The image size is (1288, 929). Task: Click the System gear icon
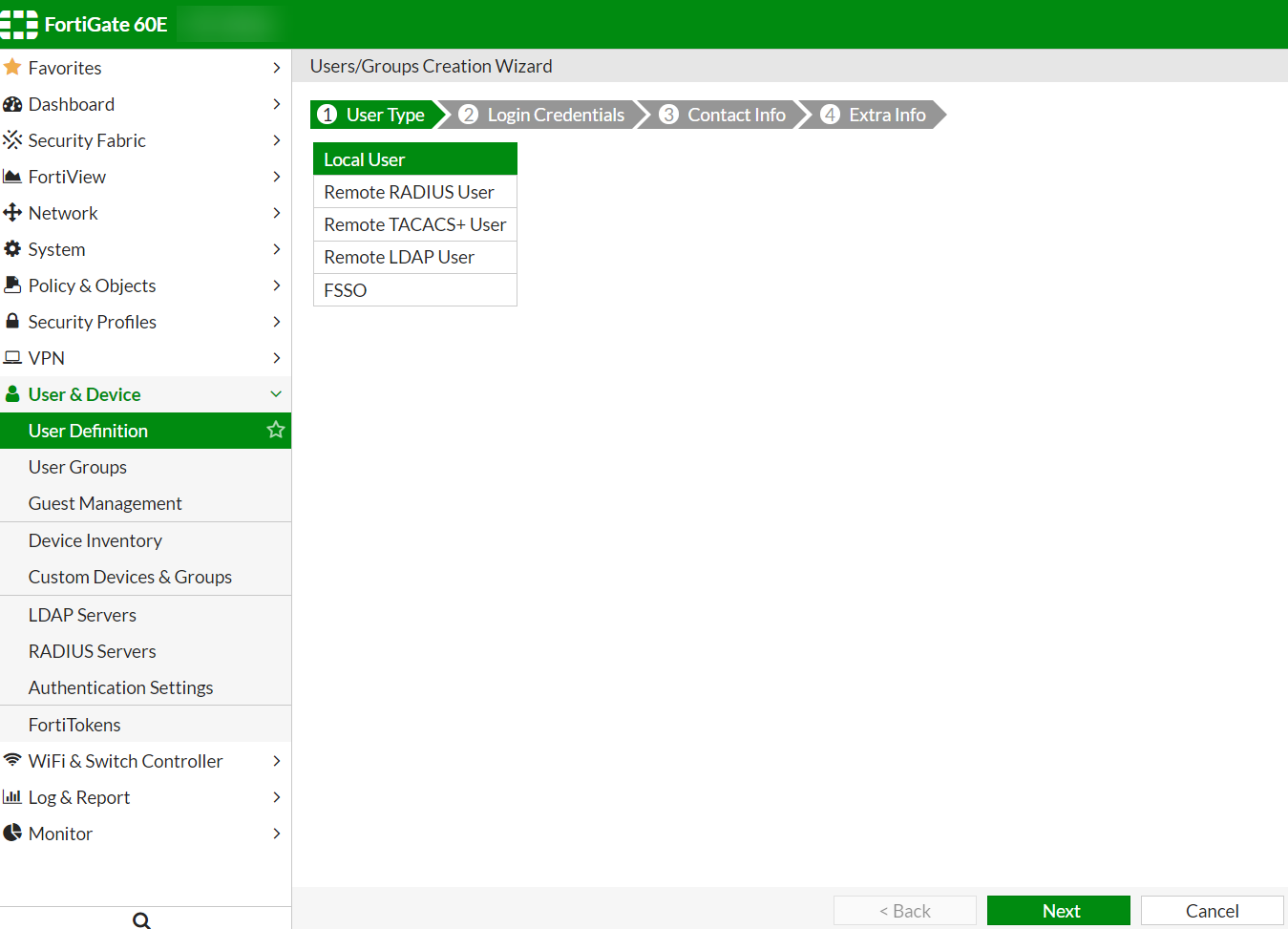(x=12, y=249)
